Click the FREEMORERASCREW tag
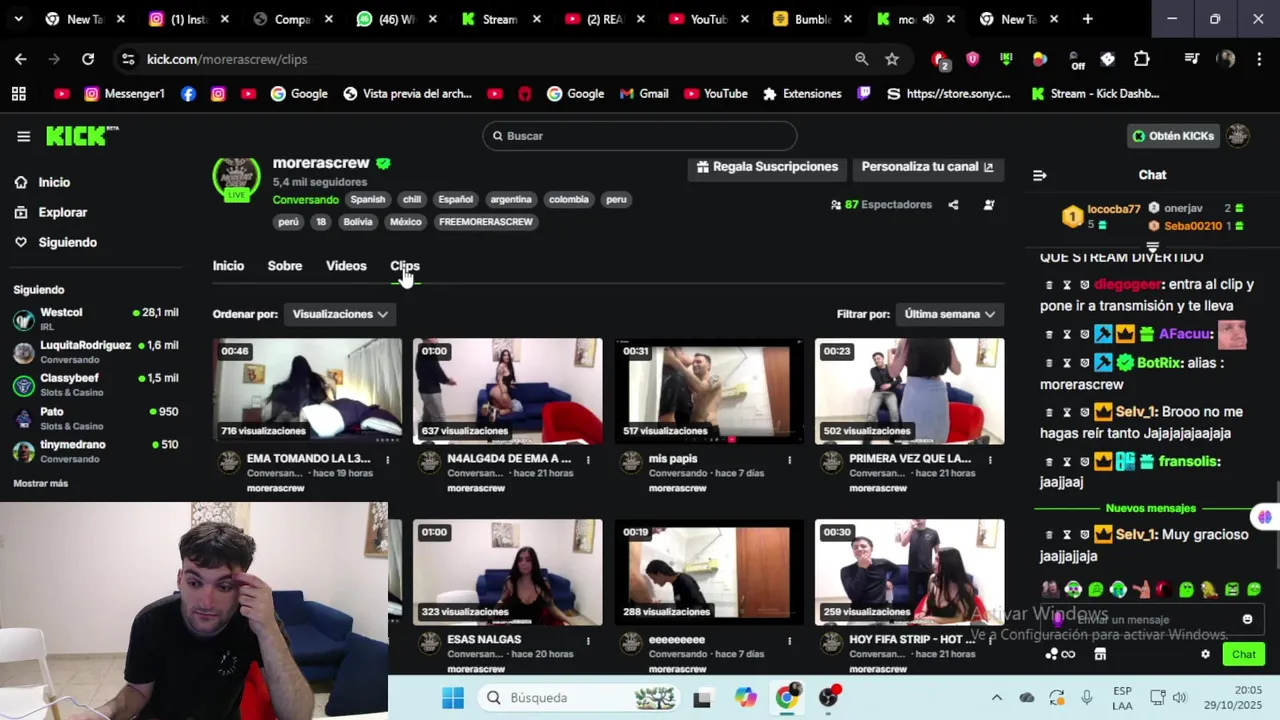 pos(486,222)
